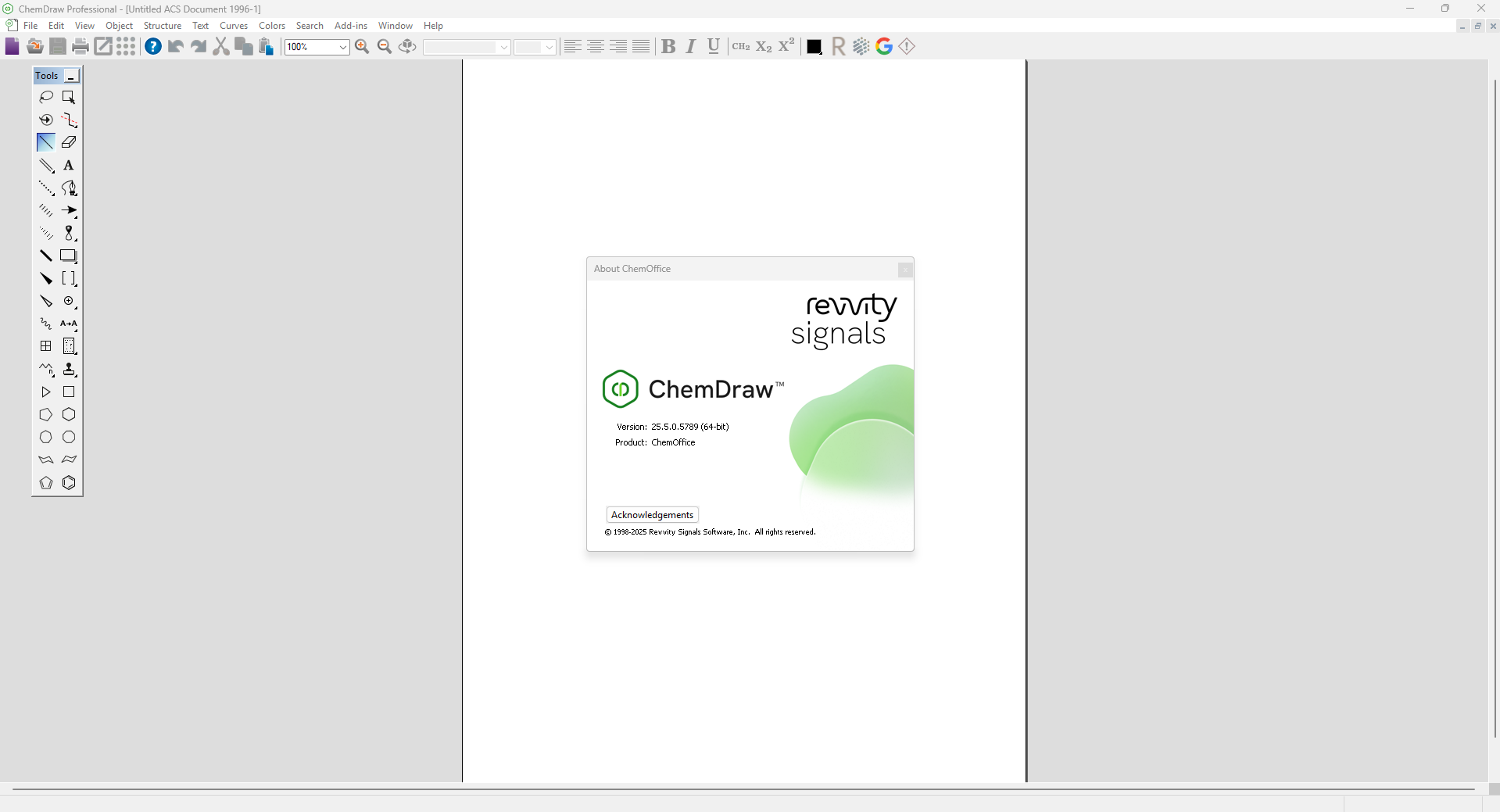Select the Benzene ring tool
This screenshot has width=1500, height=812.
coord(69,483)
